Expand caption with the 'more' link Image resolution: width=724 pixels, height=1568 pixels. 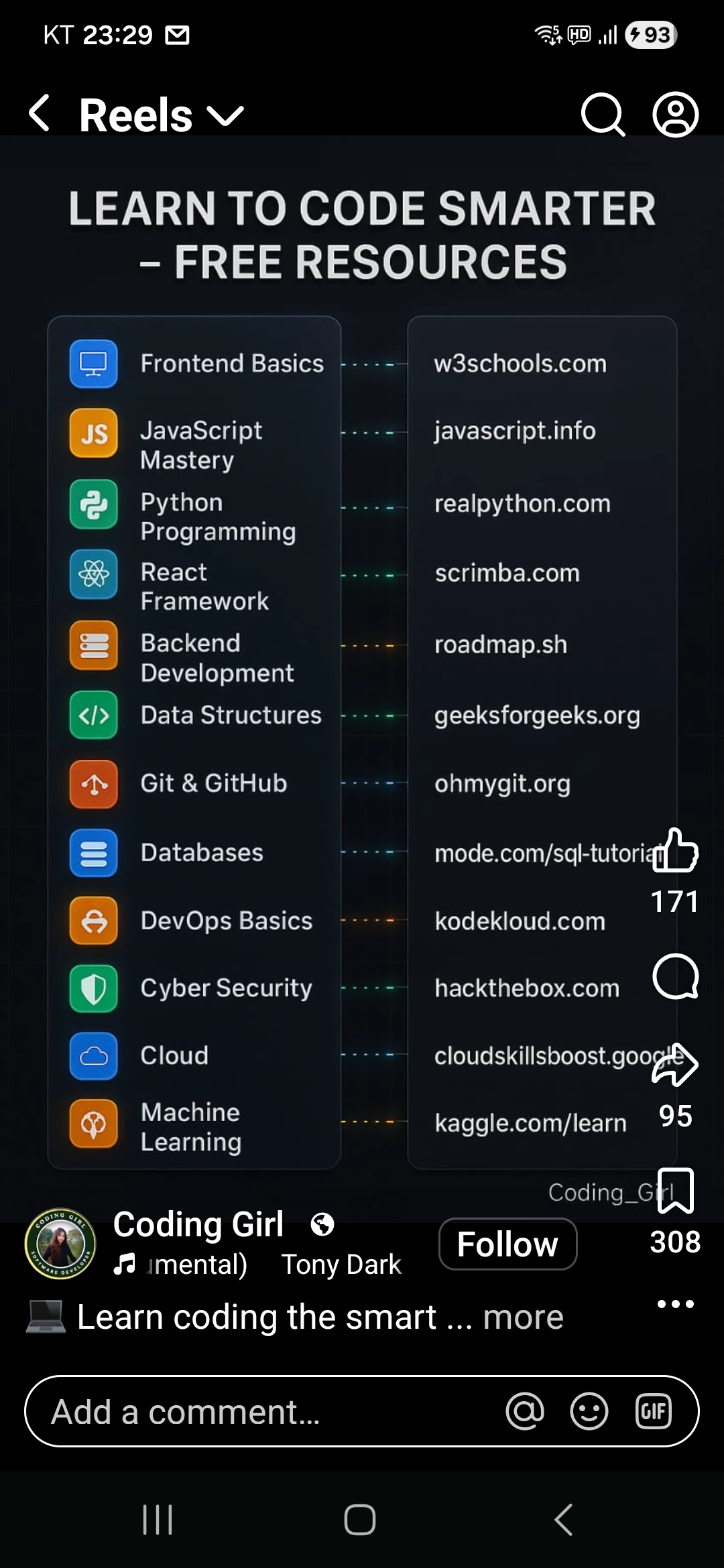pos(523,1317)
